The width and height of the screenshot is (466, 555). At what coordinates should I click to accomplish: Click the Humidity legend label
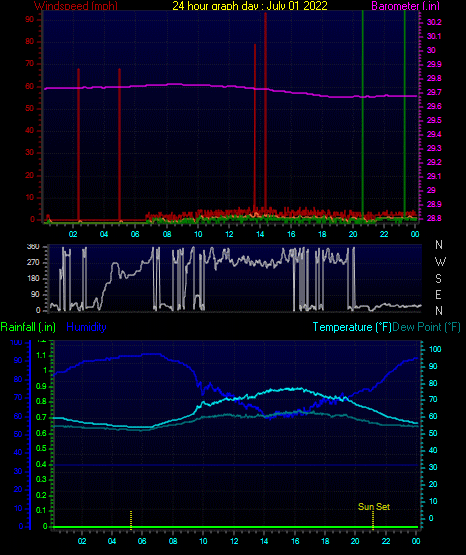tap(86, 327)
